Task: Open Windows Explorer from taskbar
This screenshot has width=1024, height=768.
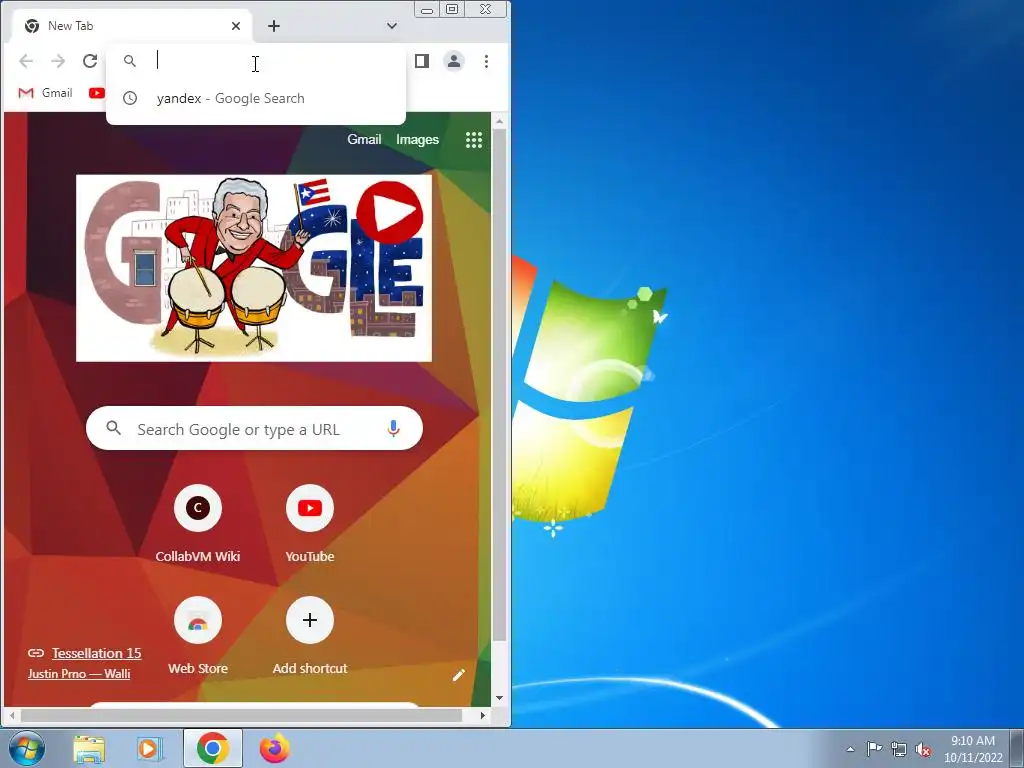Action: click(x=89, y=749)
